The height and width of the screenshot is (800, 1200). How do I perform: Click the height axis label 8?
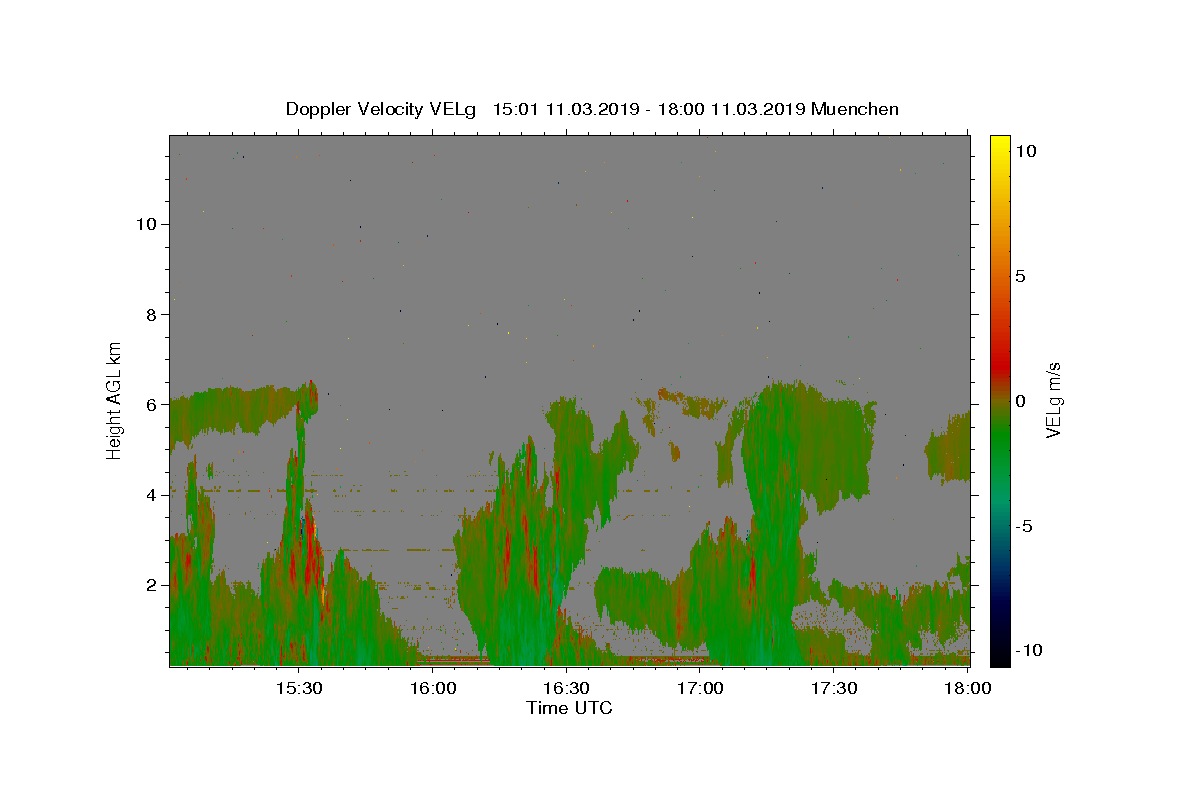click(x=152, y=314)
